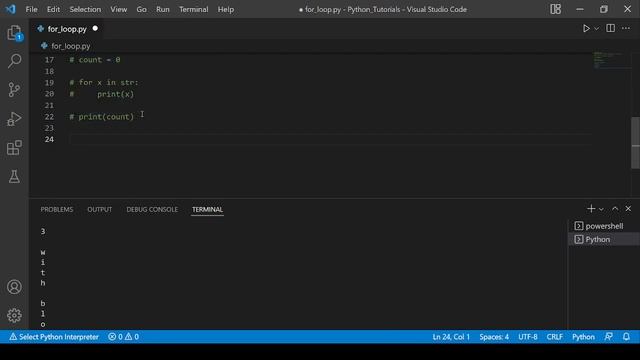
Task: Open the File menu
Action: click(x=31, y=9)
